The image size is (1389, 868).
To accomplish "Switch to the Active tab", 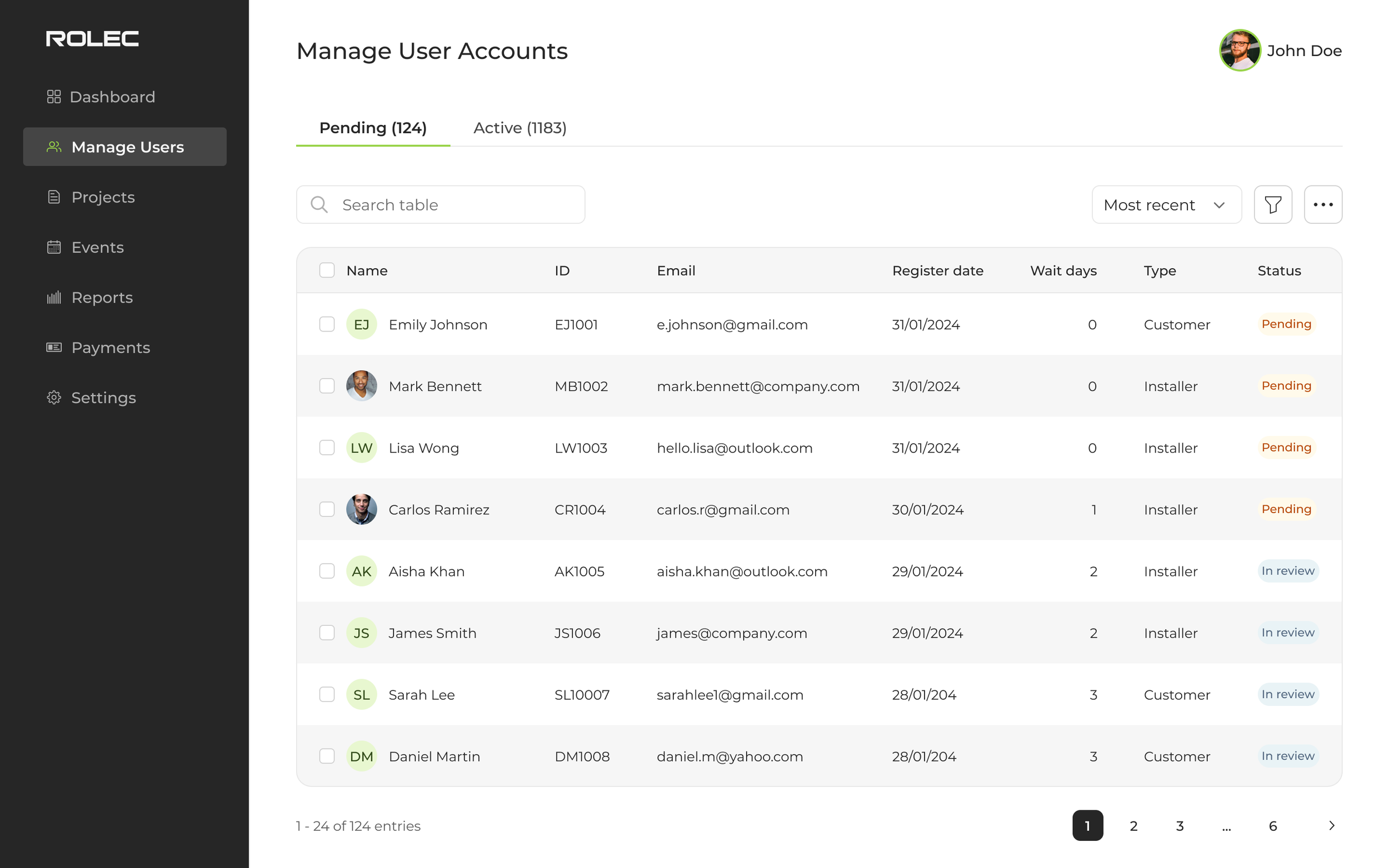I will click(x=519, y=127).
